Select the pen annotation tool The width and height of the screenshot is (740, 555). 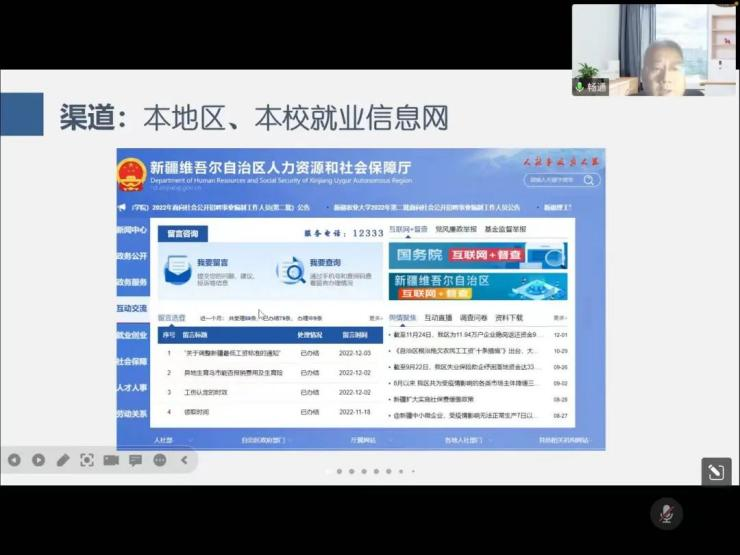62,460
